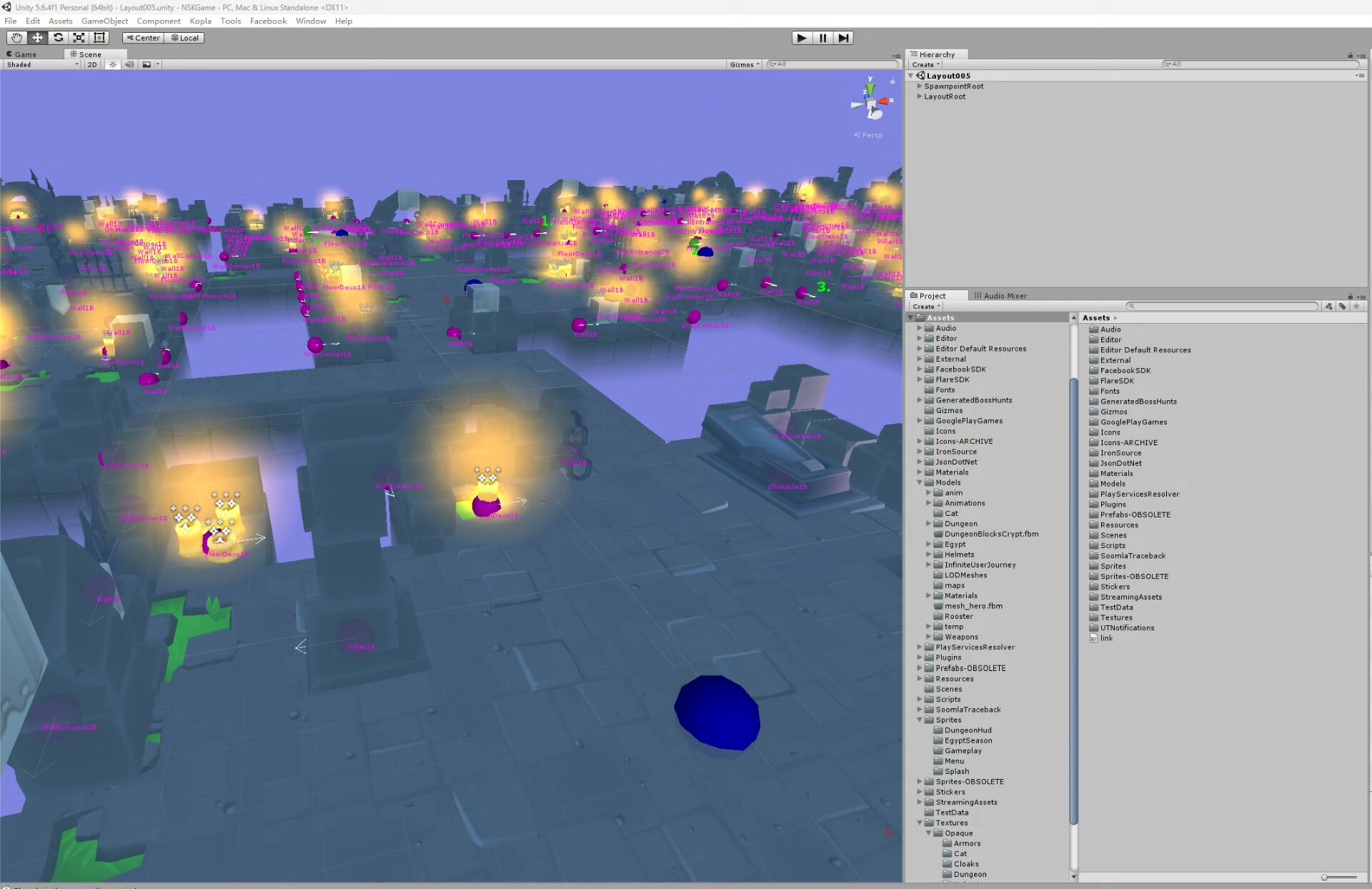Toggle Local handle rotation button
Screen dimensions: 1372x889
pos(185,38)
